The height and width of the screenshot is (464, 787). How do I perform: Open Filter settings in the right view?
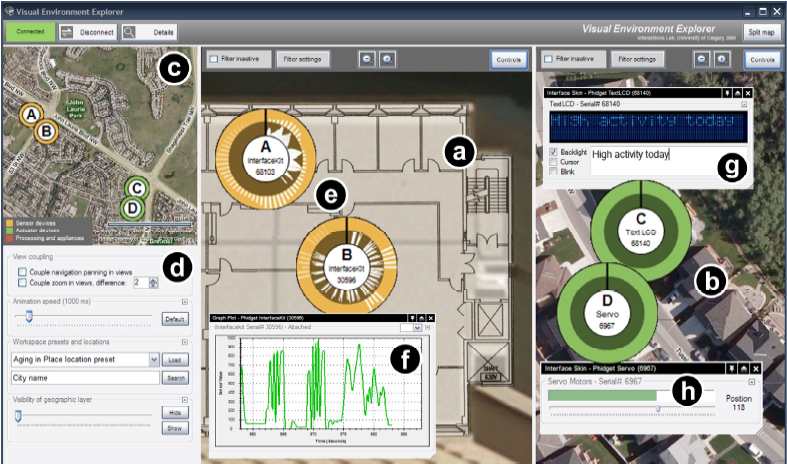pyautogui.click(x=637, y=59)
